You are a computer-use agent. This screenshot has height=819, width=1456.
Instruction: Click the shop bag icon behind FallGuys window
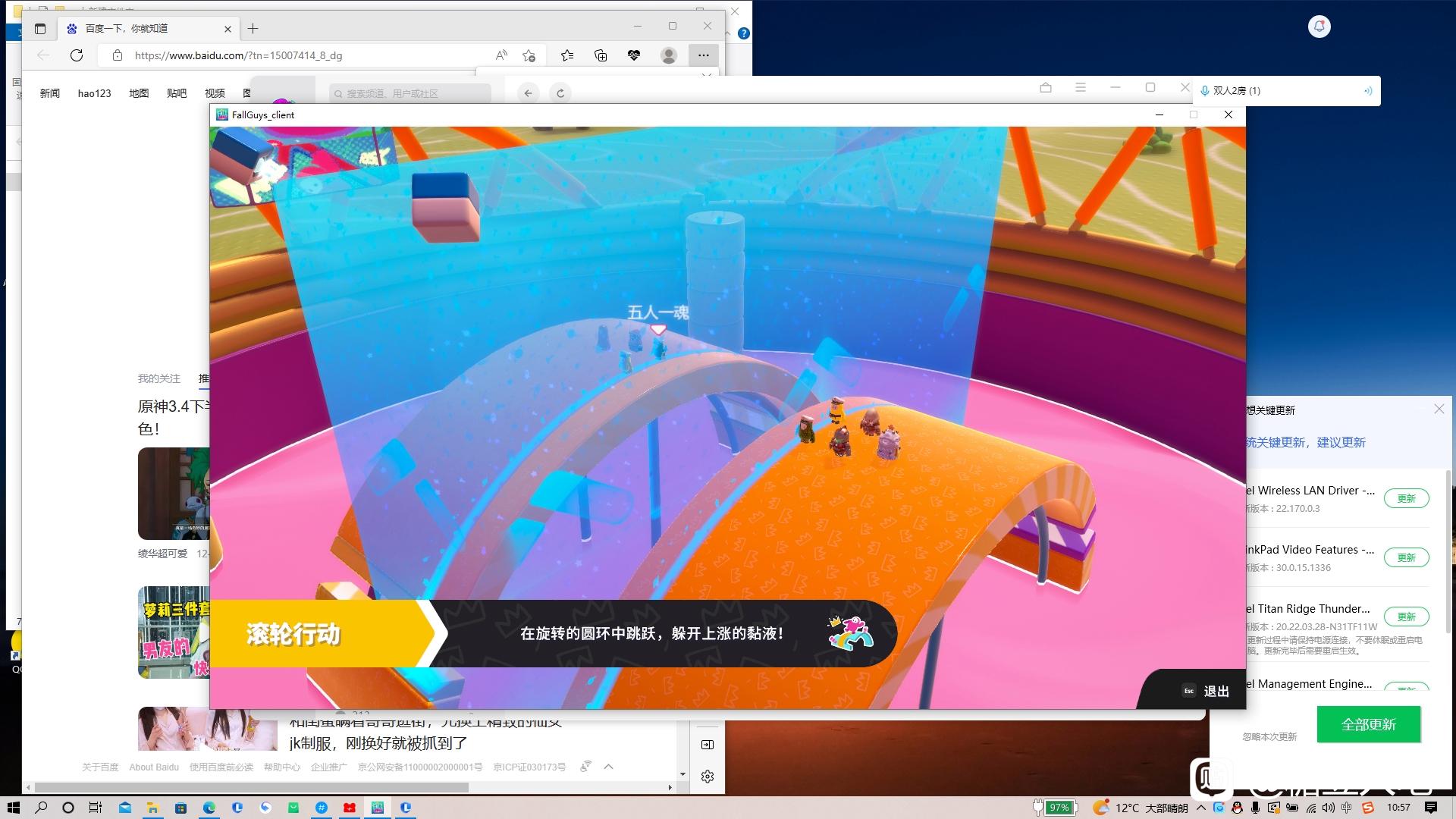(1046, 88)
